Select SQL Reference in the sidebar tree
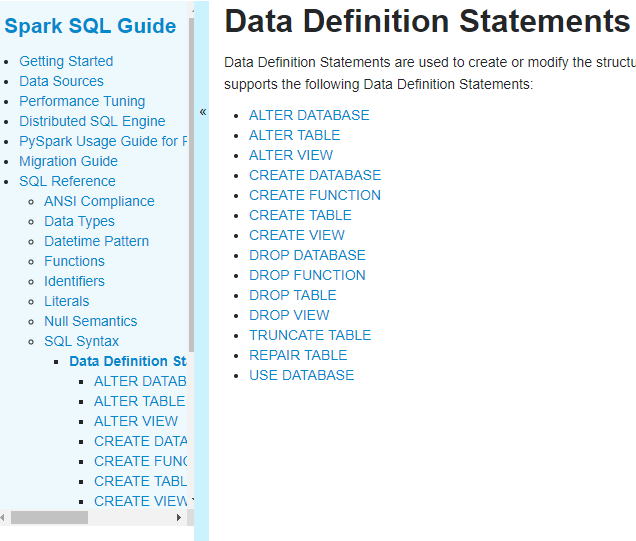Screen dimensions: 636x541 point(67,181)
